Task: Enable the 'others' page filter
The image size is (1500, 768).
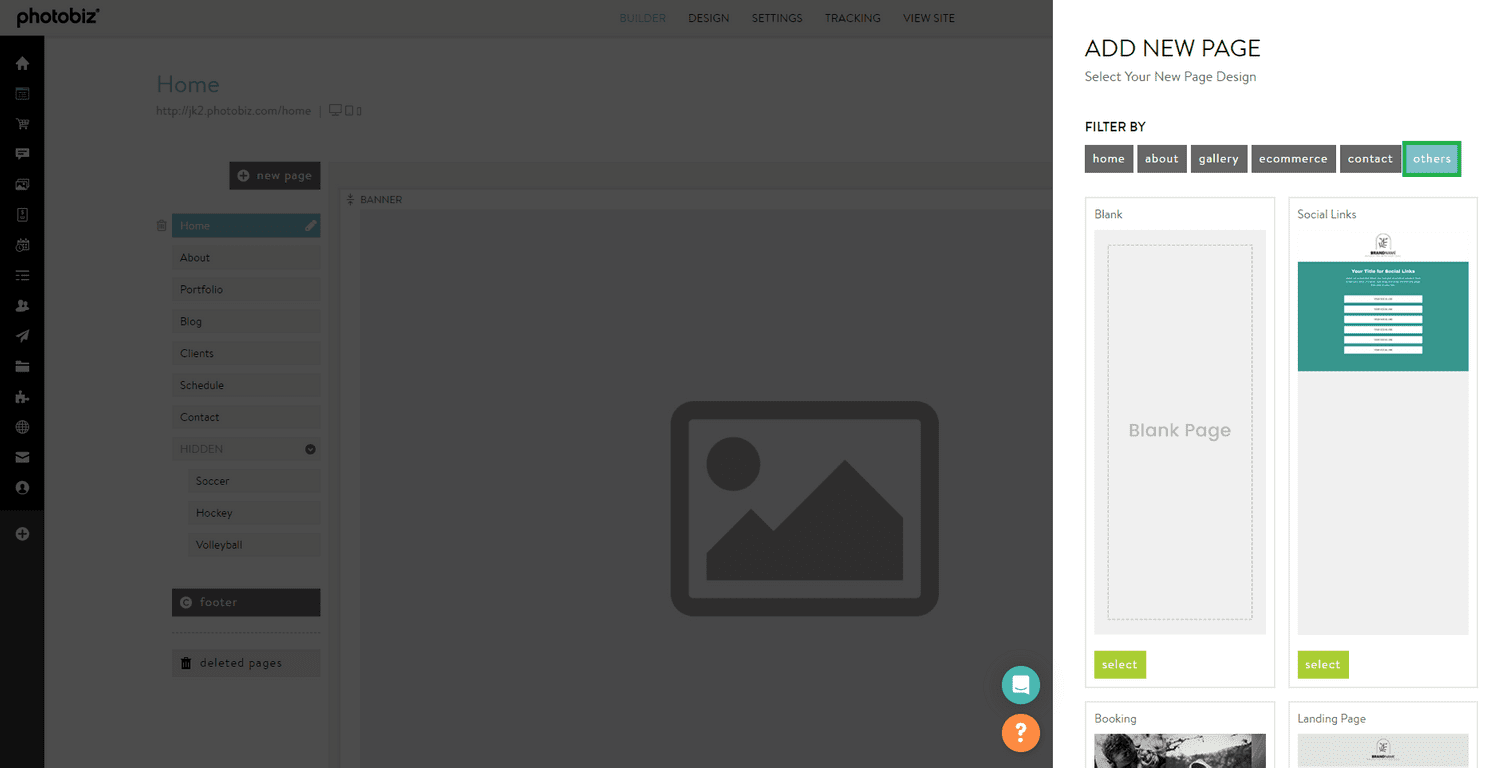Action: (x=1431, y=158)
